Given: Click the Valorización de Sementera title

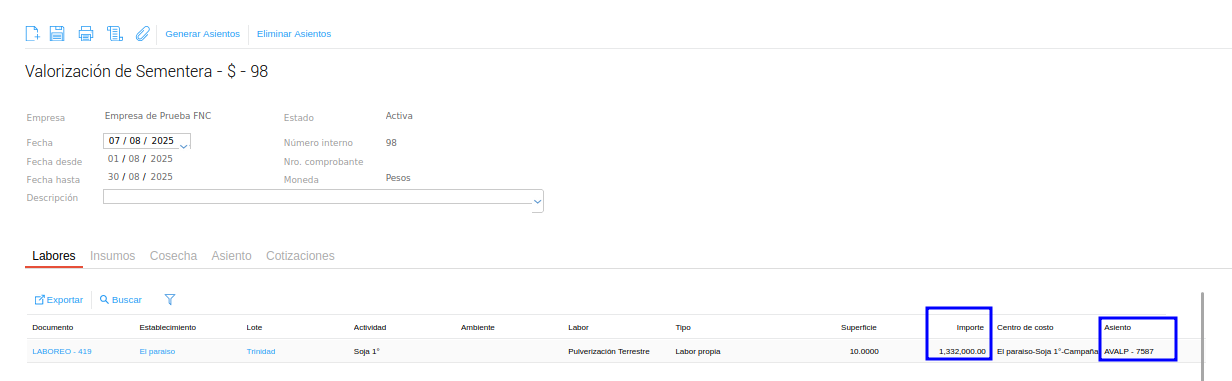Looking at the screenshot, I should pyautogui.click(x=146, y=72).
